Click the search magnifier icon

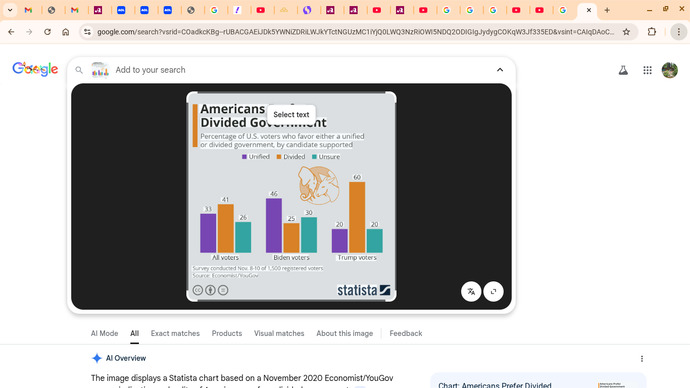(79, 70)
